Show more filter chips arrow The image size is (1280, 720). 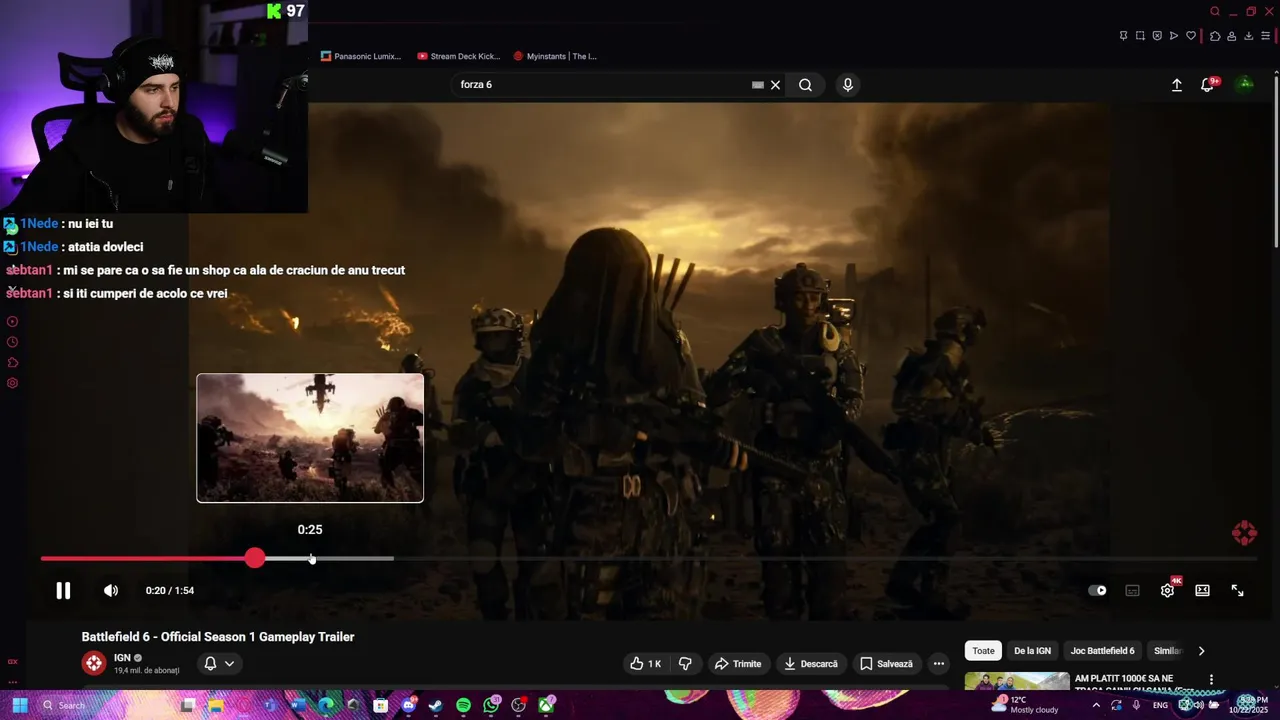pos(1201,651)
